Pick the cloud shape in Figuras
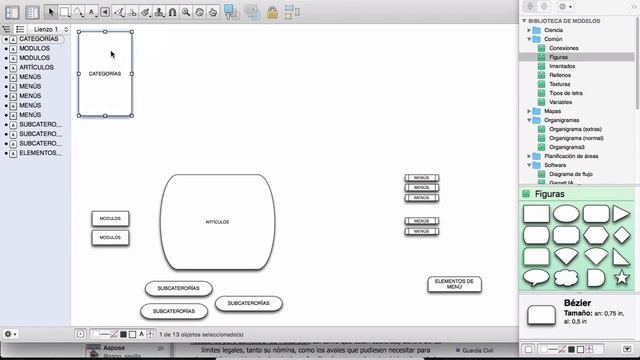 tap(566, 278)
